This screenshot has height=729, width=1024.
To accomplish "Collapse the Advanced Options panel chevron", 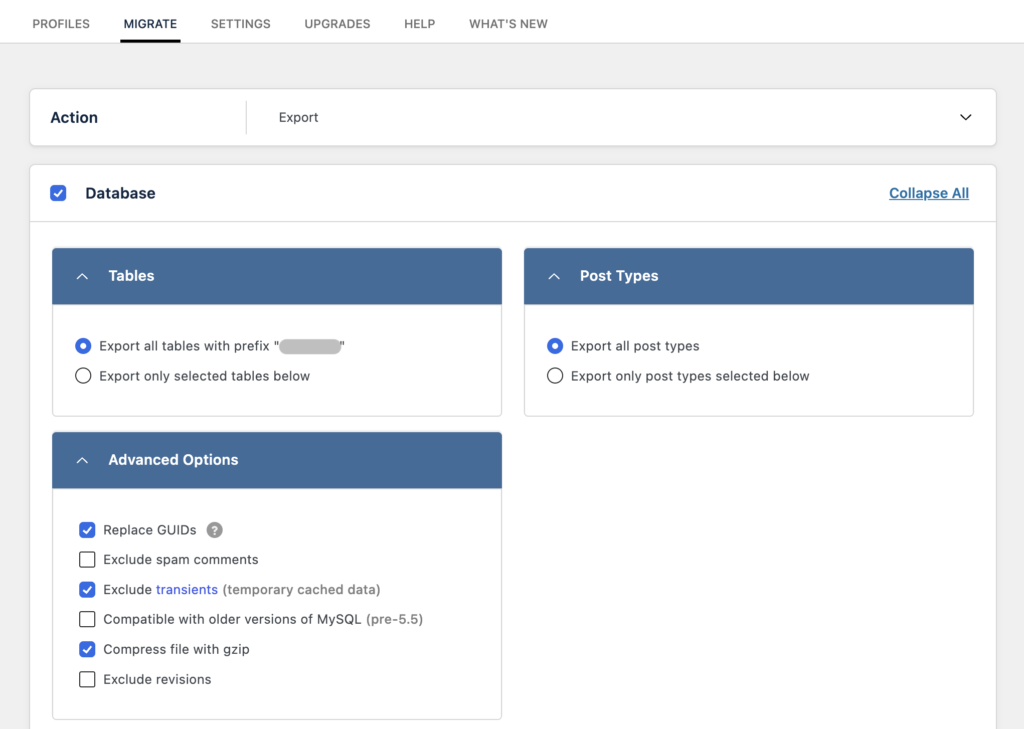I will pos(82,461).
